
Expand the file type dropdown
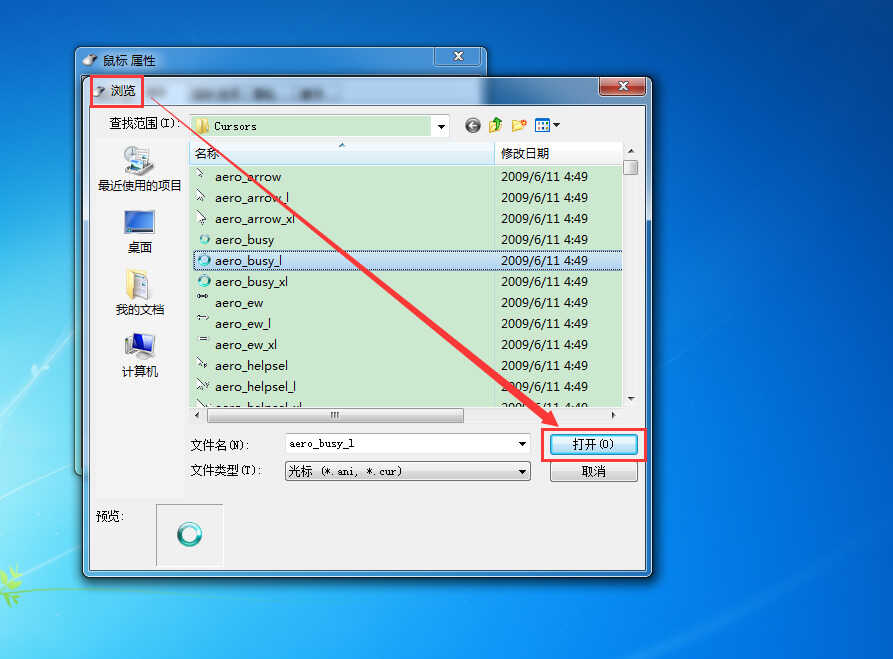coord(522,472)
